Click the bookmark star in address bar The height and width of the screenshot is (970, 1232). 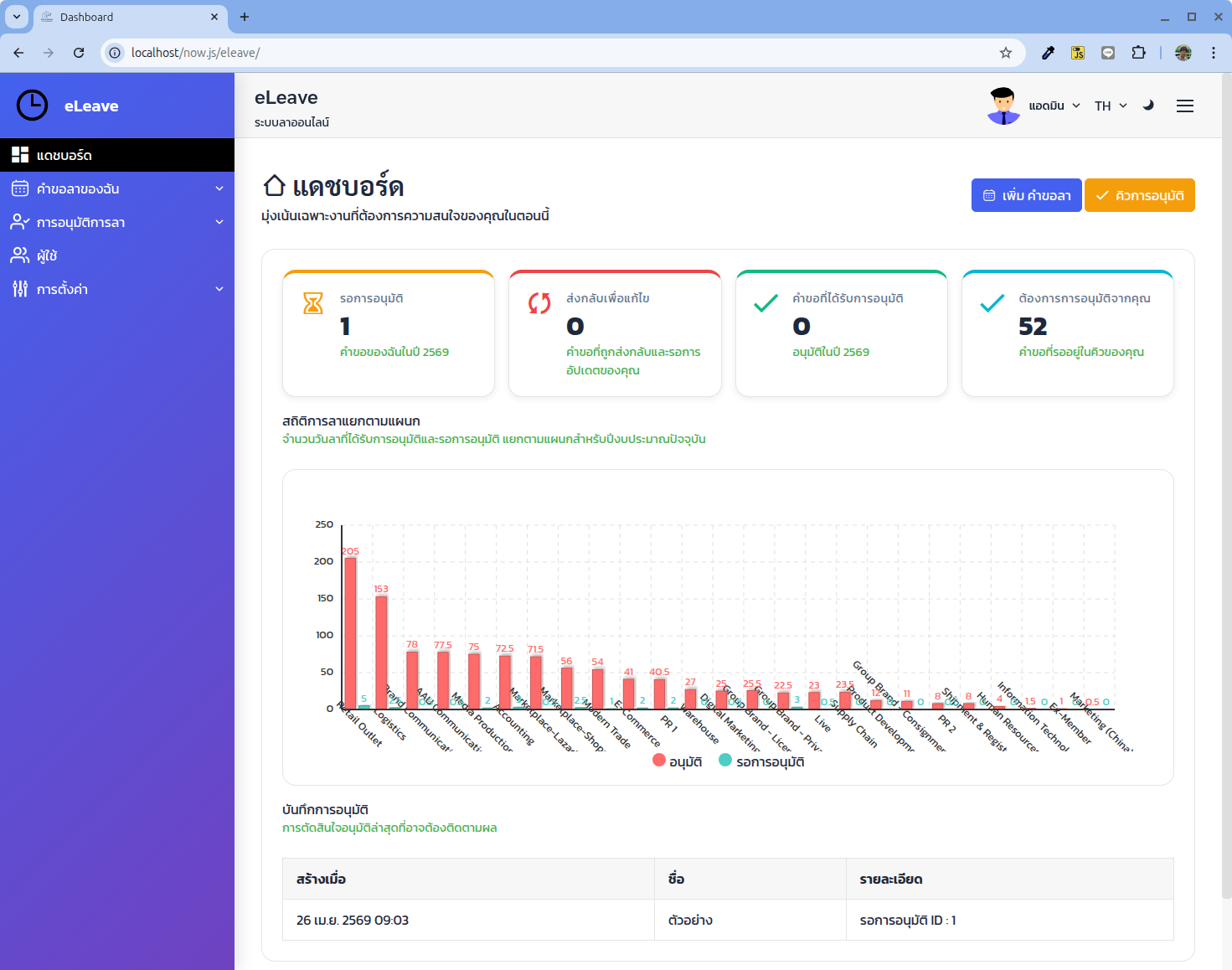1006,53
